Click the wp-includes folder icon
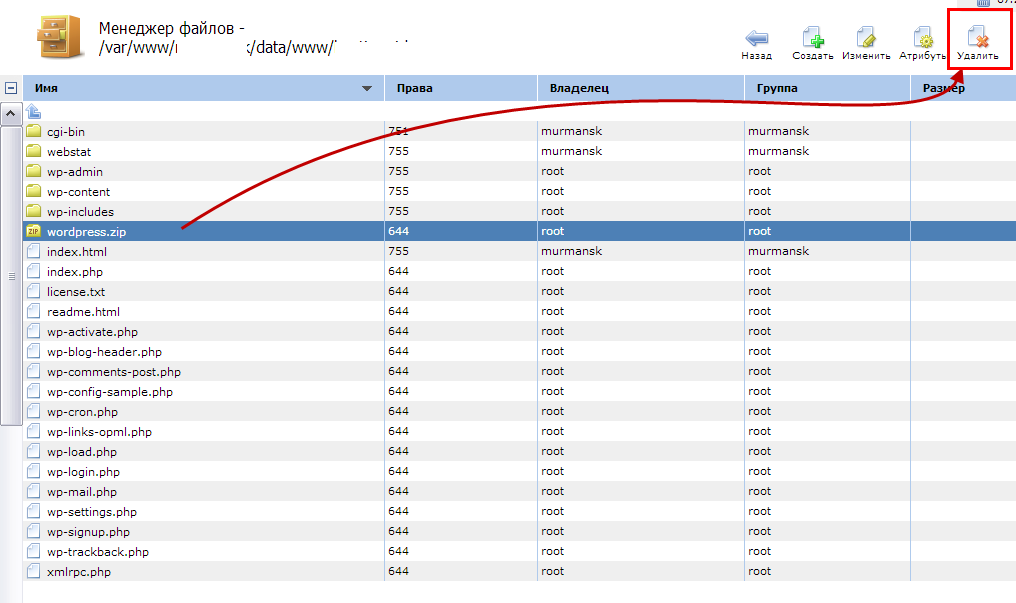 tap(34, 212)
